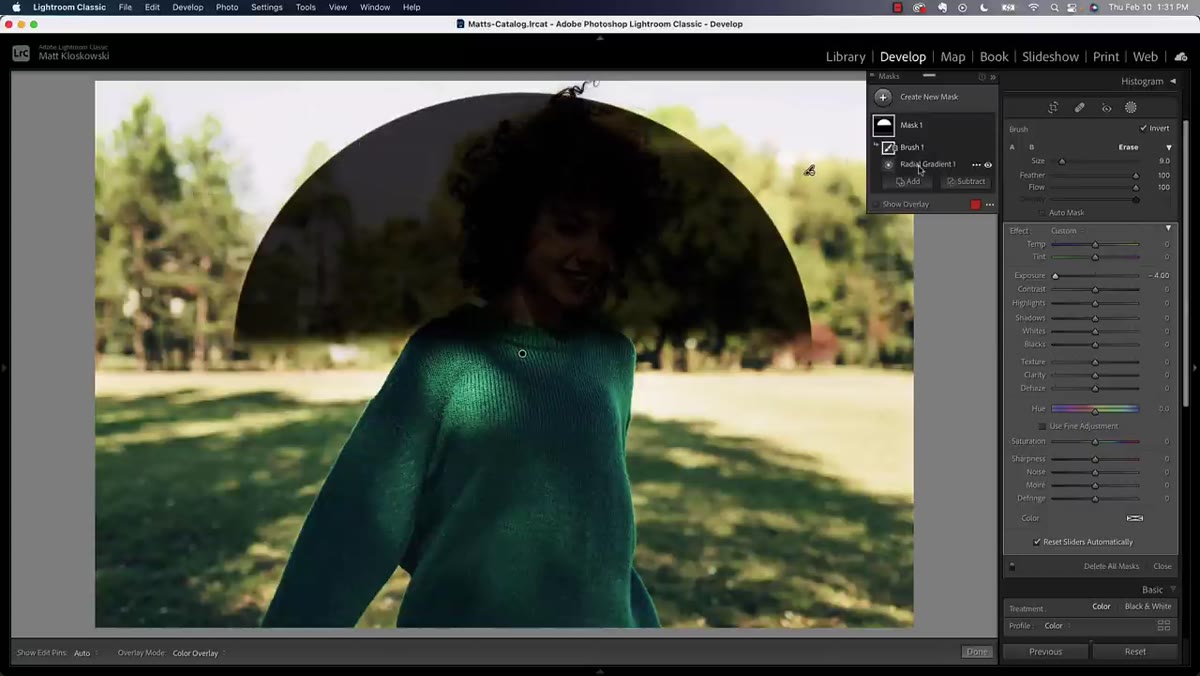The image size is (1200, 676).
Task: Click the Reset button
Action: (x=1135, y=652)
